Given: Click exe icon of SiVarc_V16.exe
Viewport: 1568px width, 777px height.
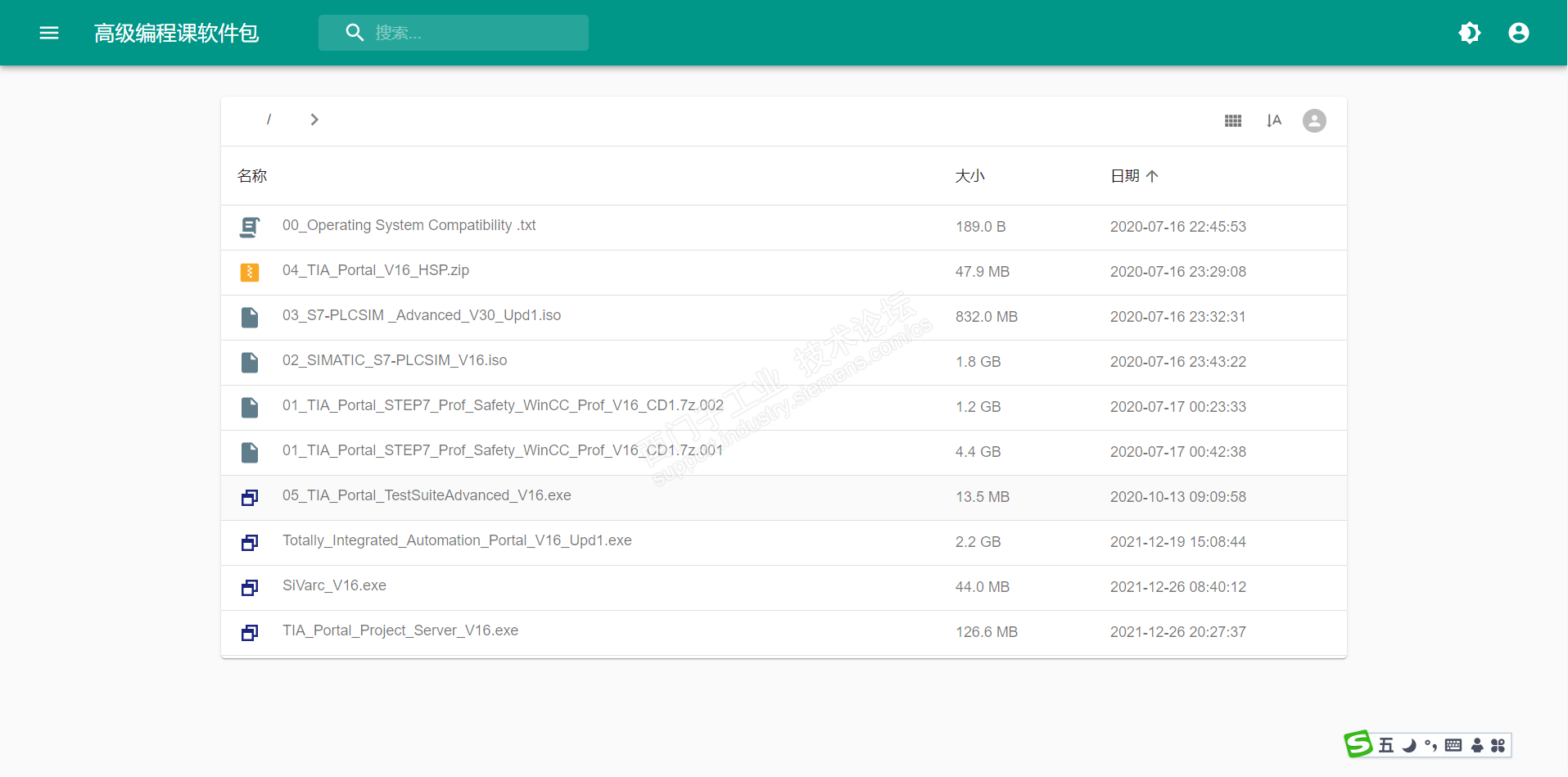Looking at the screenshot, I should coord(250,588).
